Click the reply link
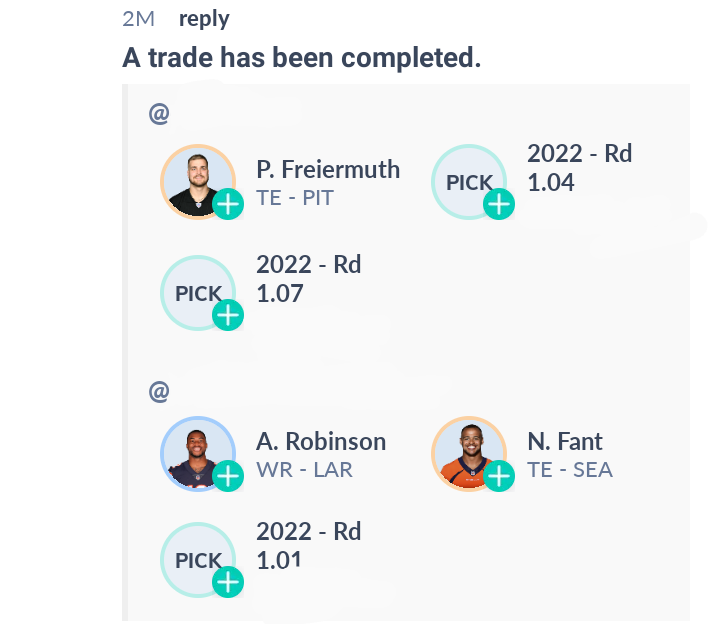The width and height of the screenshot is (720, 624). (x=204, y=20)
